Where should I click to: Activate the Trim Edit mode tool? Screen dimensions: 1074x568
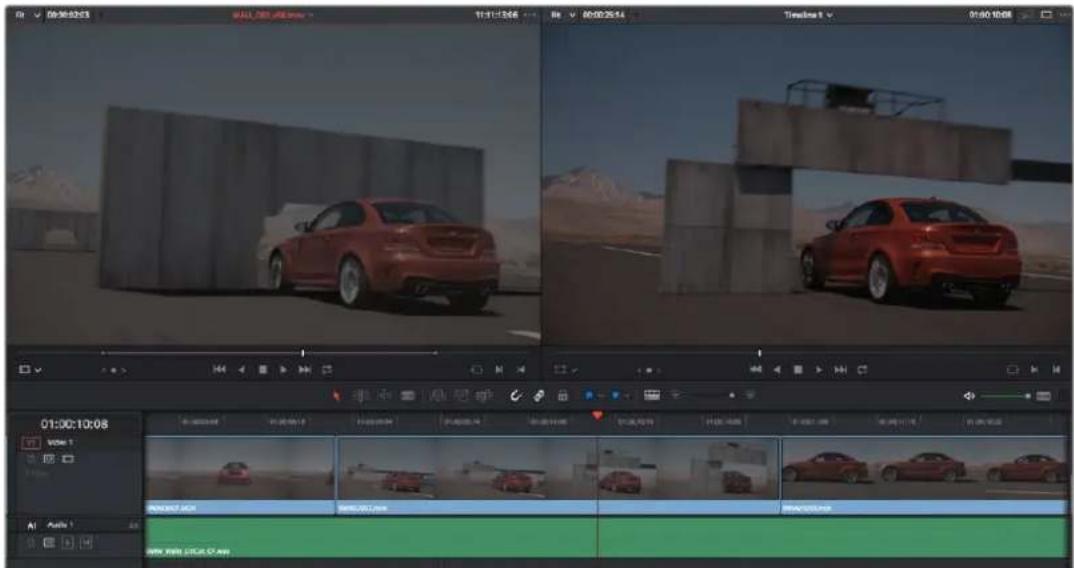362,395
